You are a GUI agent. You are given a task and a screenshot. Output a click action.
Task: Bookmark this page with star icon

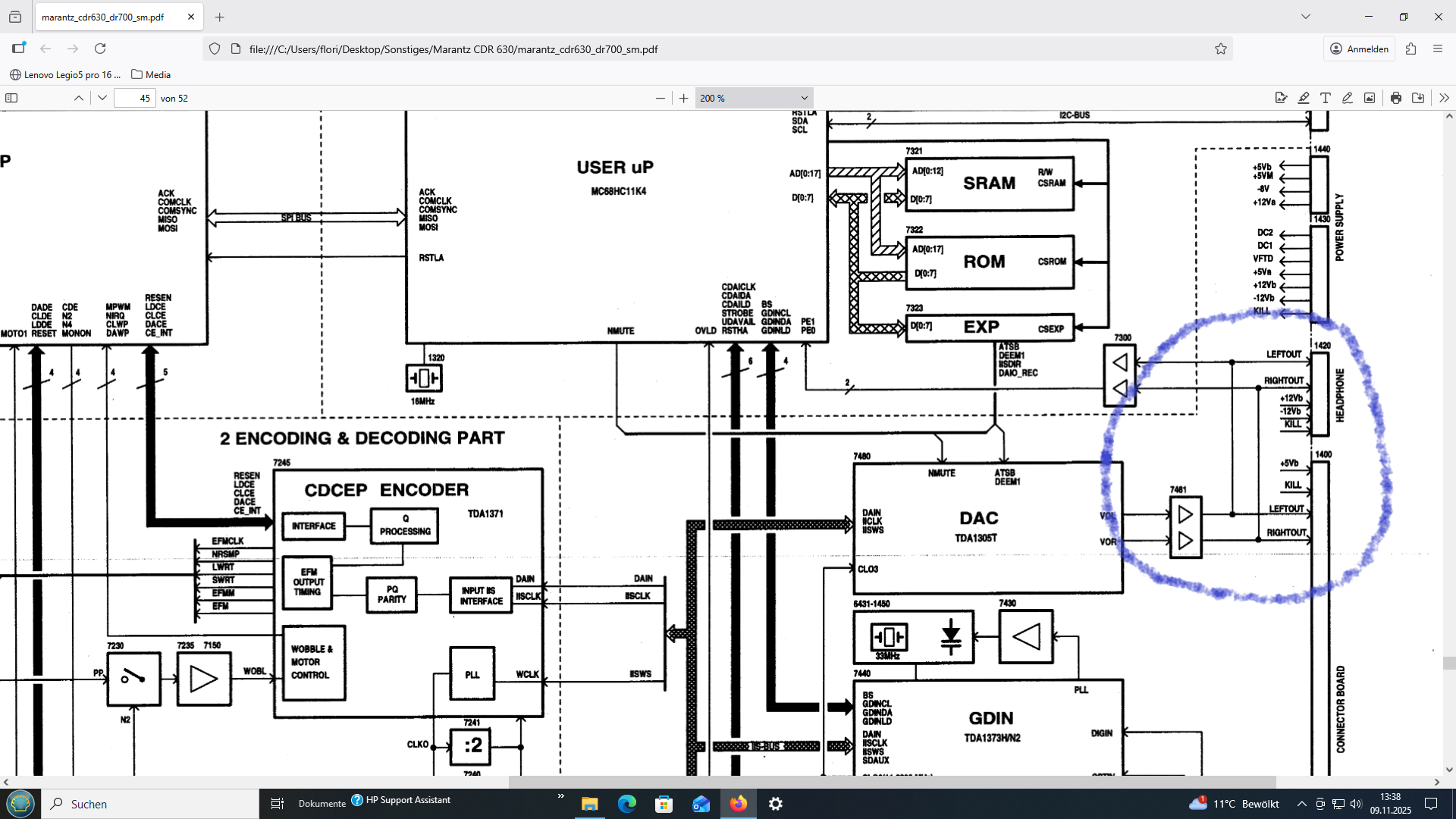(1221, 49)
